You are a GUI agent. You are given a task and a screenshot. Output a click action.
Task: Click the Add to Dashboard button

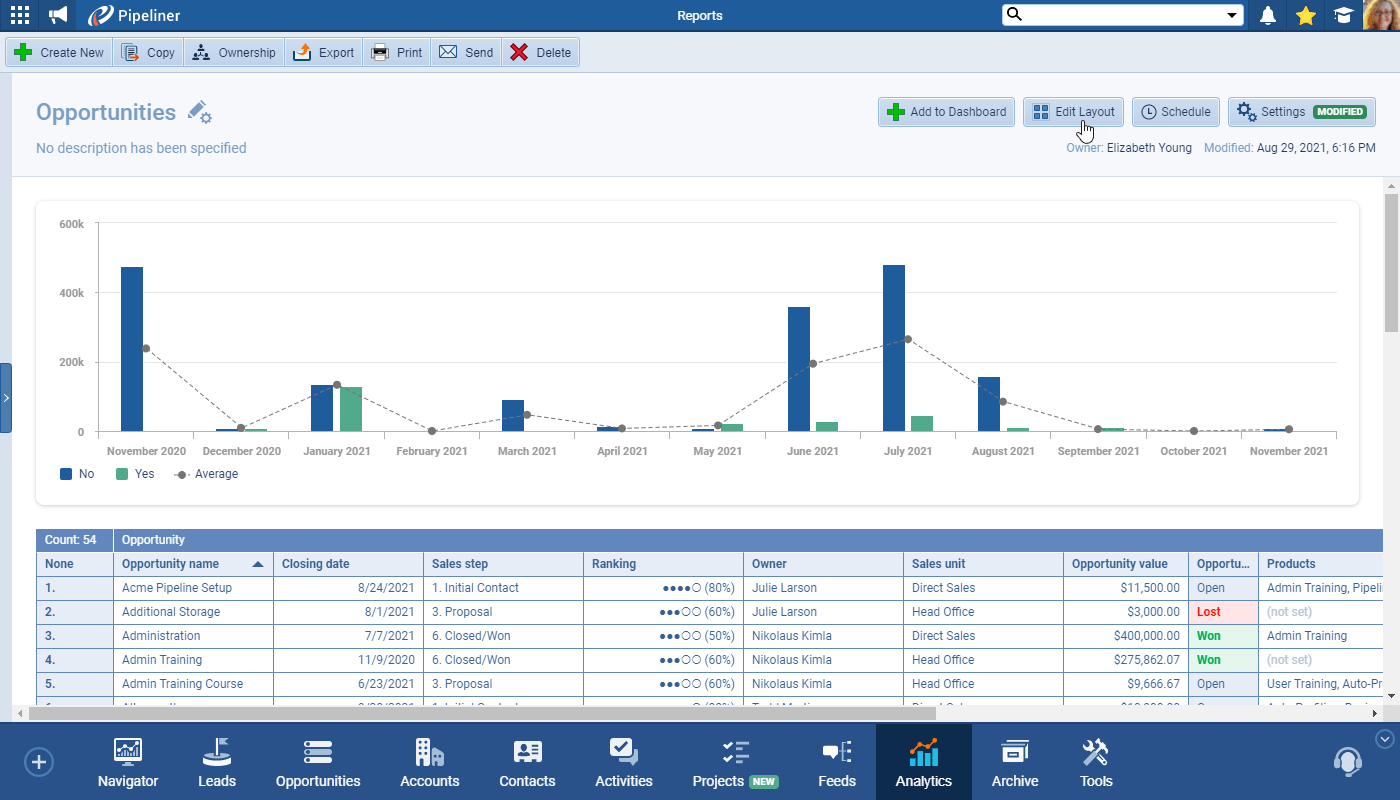pyautogui.click(x=945, y=111)
